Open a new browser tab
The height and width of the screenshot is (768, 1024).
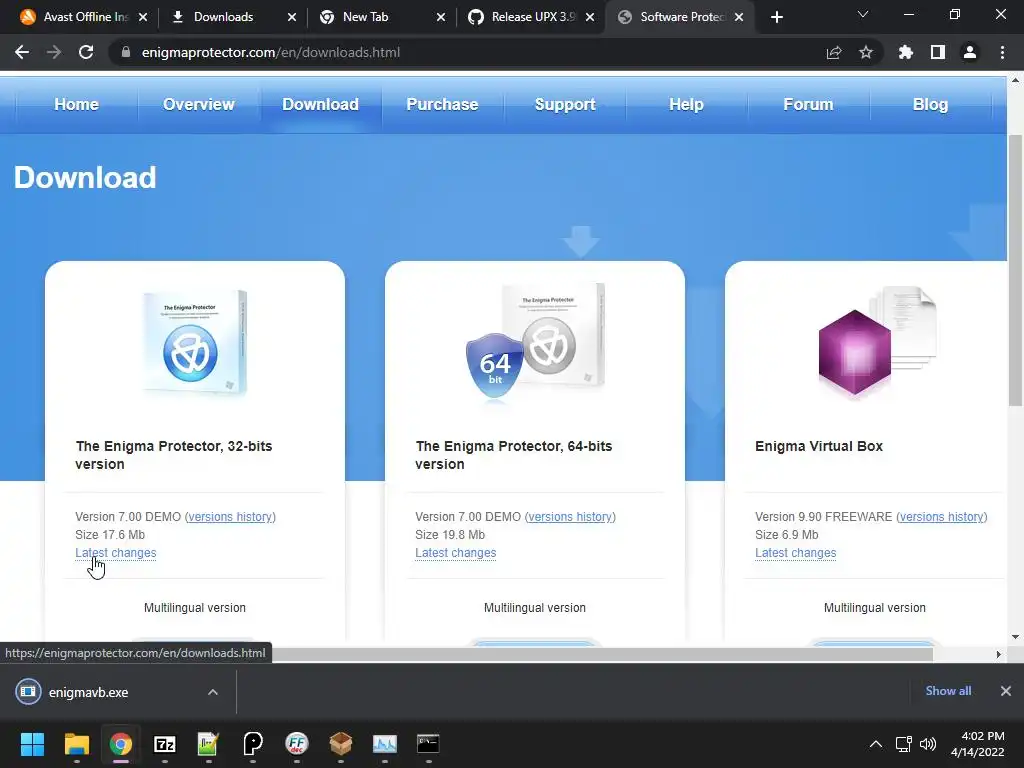point(776,17)
